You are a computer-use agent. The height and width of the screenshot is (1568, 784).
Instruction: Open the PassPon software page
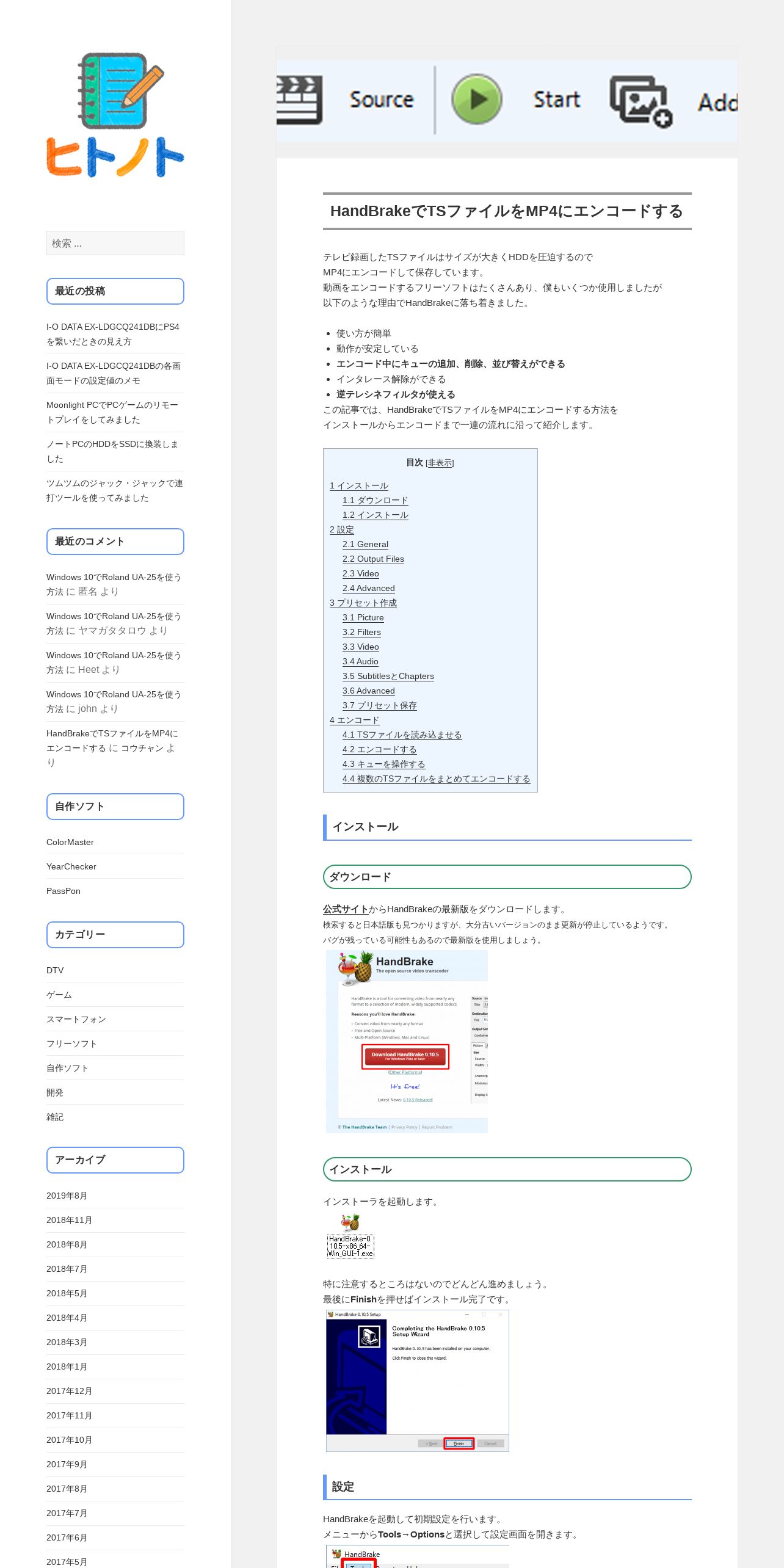pos(64,891)
